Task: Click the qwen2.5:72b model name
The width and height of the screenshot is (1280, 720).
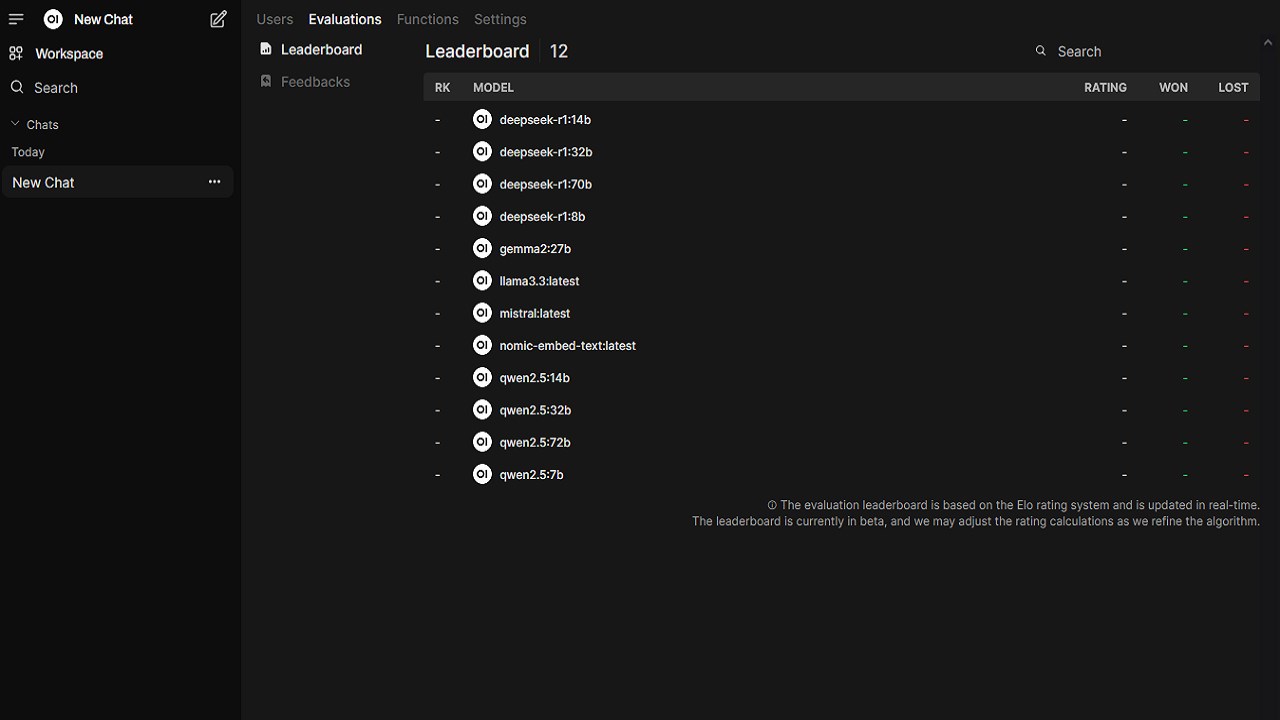Action: pos(535,442)
